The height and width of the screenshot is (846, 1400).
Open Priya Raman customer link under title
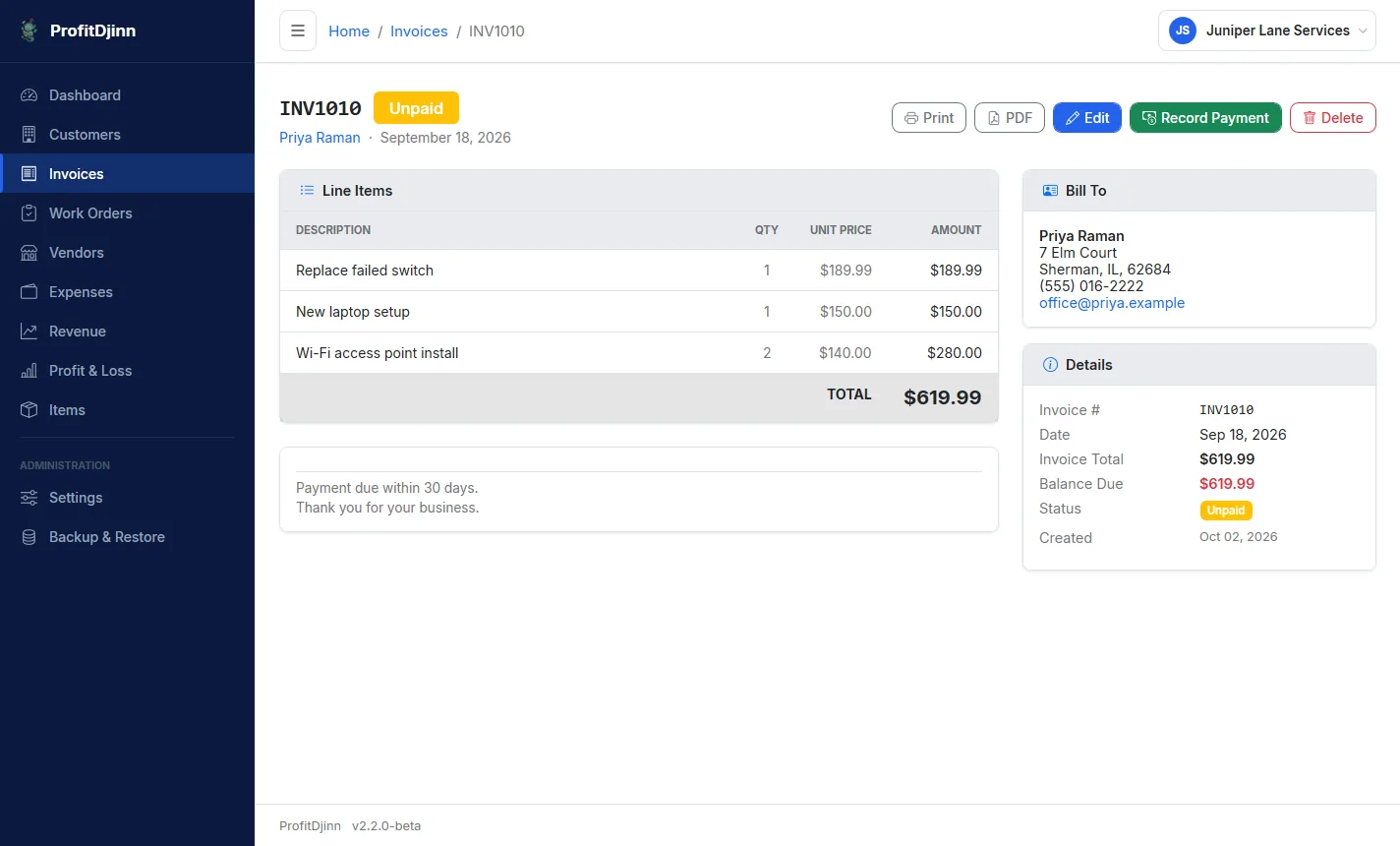click(320, 138)
